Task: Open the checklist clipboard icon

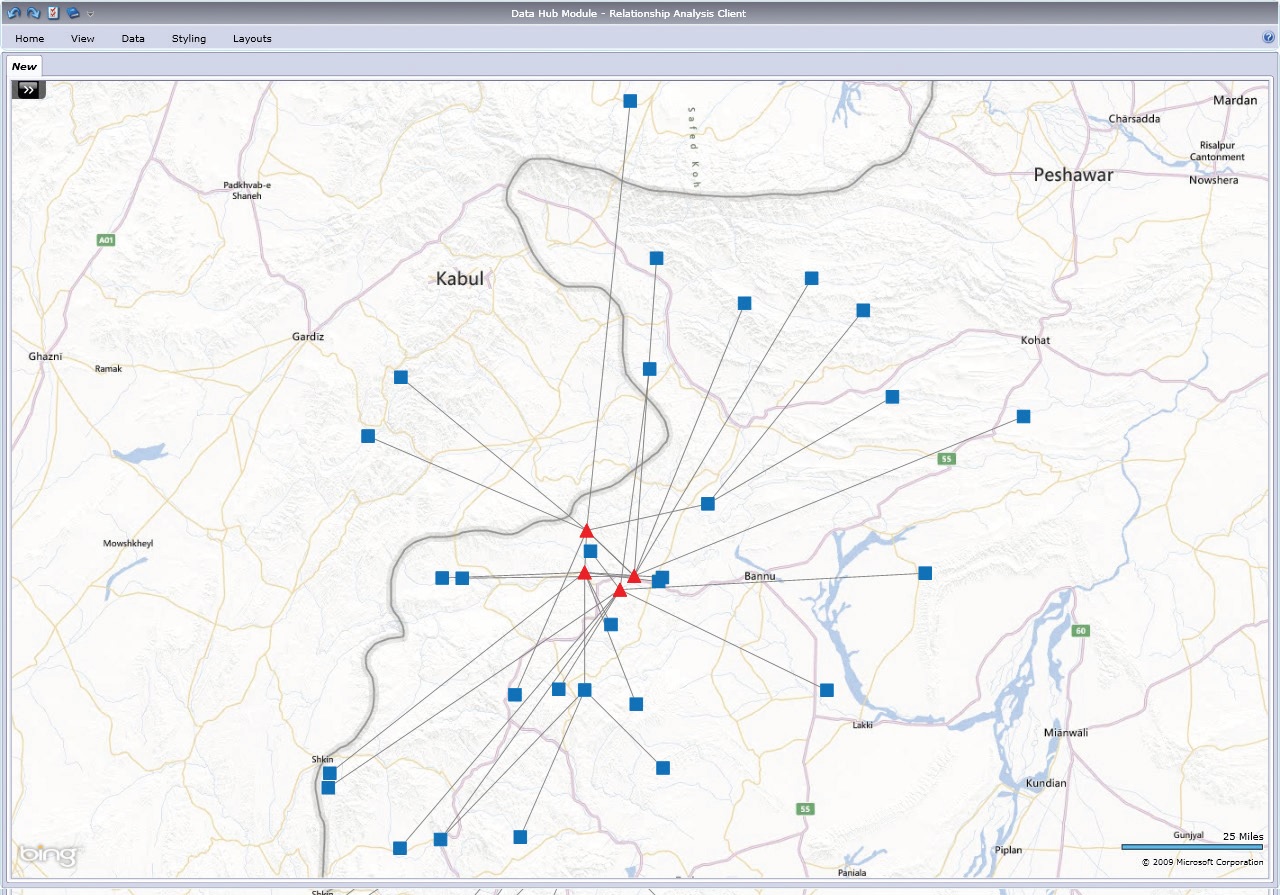Action: pyautogui.click(x=53, y=13)
